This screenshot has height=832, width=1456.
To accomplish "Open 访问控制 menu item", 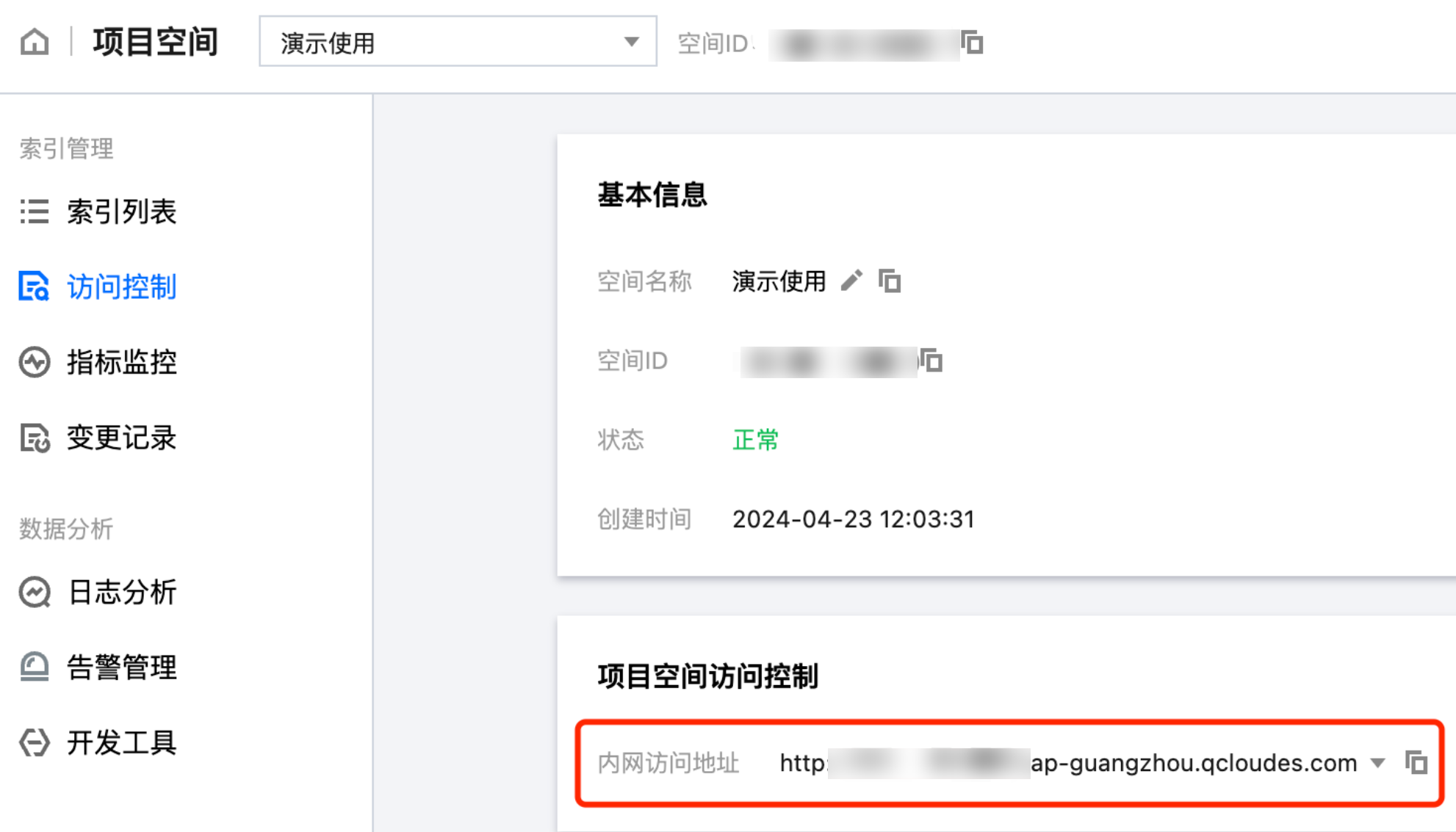I will [121, 286].
